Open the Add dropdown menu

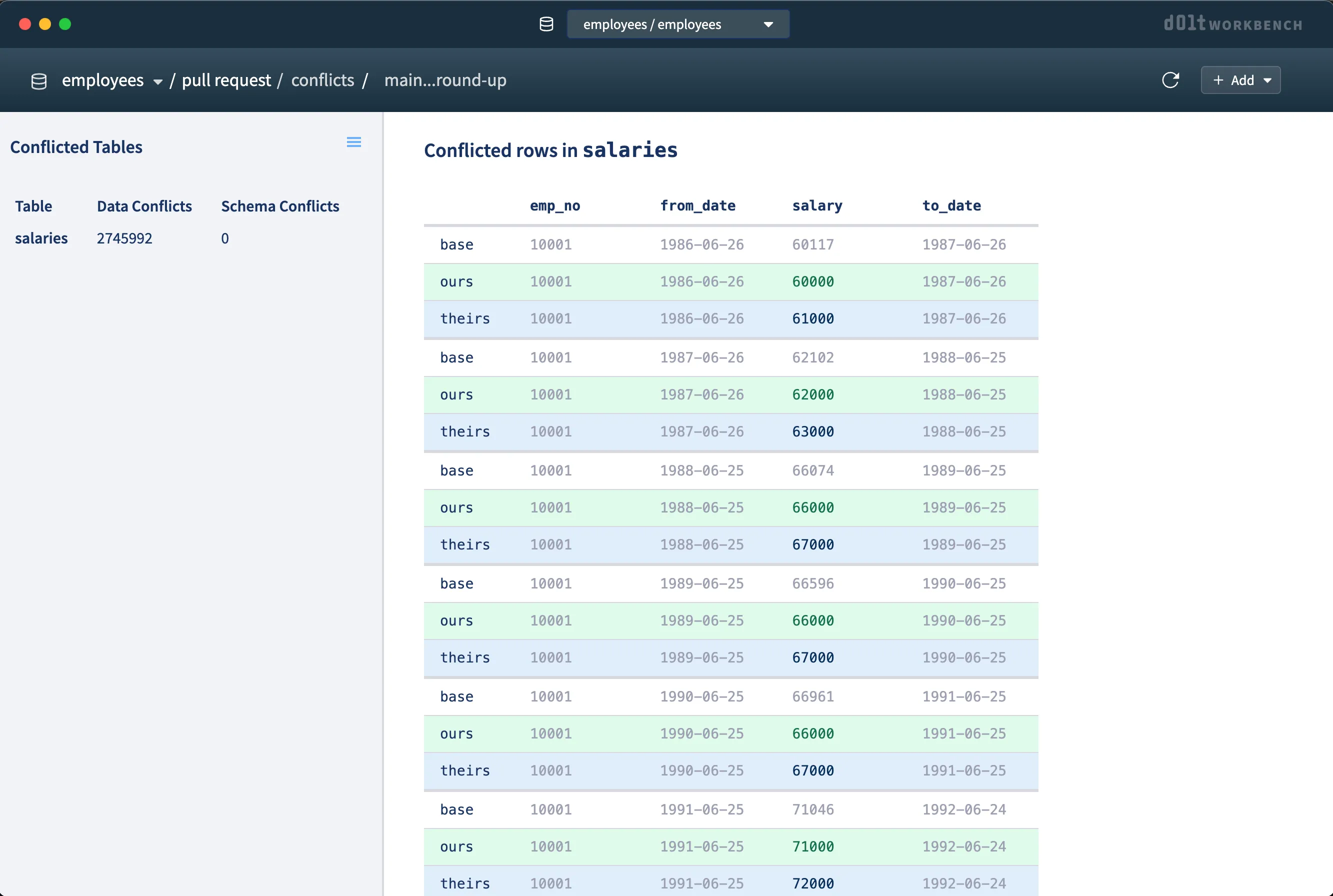[1268, 80]
